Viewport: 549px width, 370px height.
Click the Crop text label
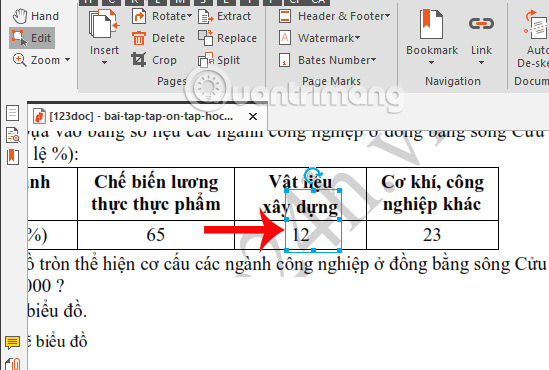[x=164, y=60]
